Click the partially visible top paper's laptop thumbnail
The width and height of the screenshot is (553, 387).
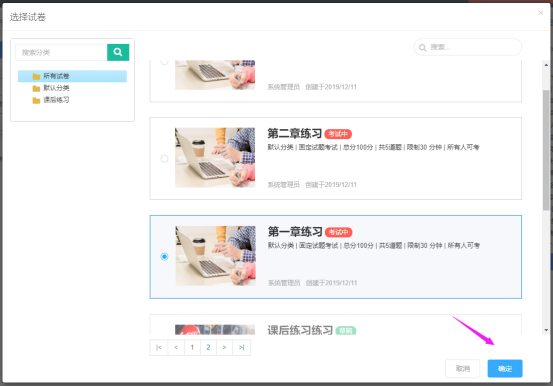tap(215, 75)
